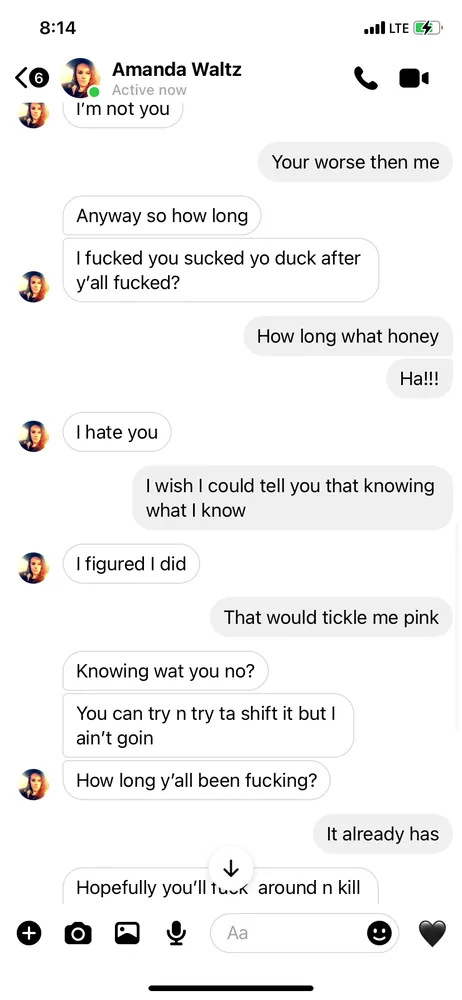Screen dimensions: 462x1000
Task: Tap avatar beside "I figured I did"
Action: click(34, 568)
